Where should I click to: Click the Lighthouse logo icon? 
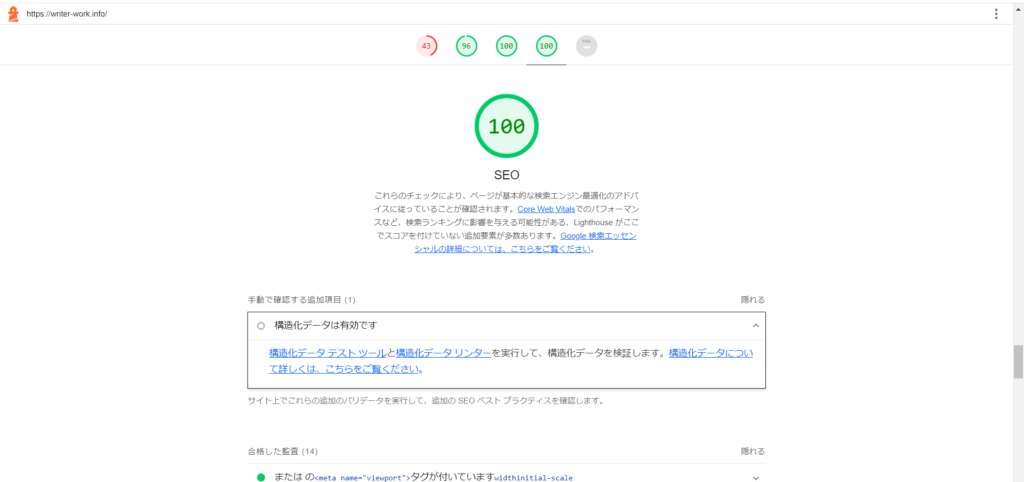(x=13, y=14)
